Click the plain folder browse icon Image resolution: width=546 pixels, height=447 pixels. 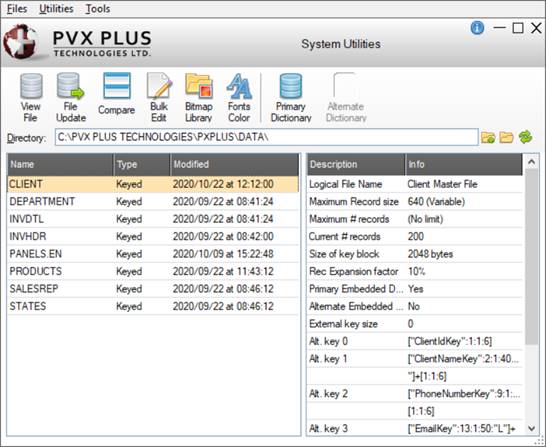pos(506,138)
